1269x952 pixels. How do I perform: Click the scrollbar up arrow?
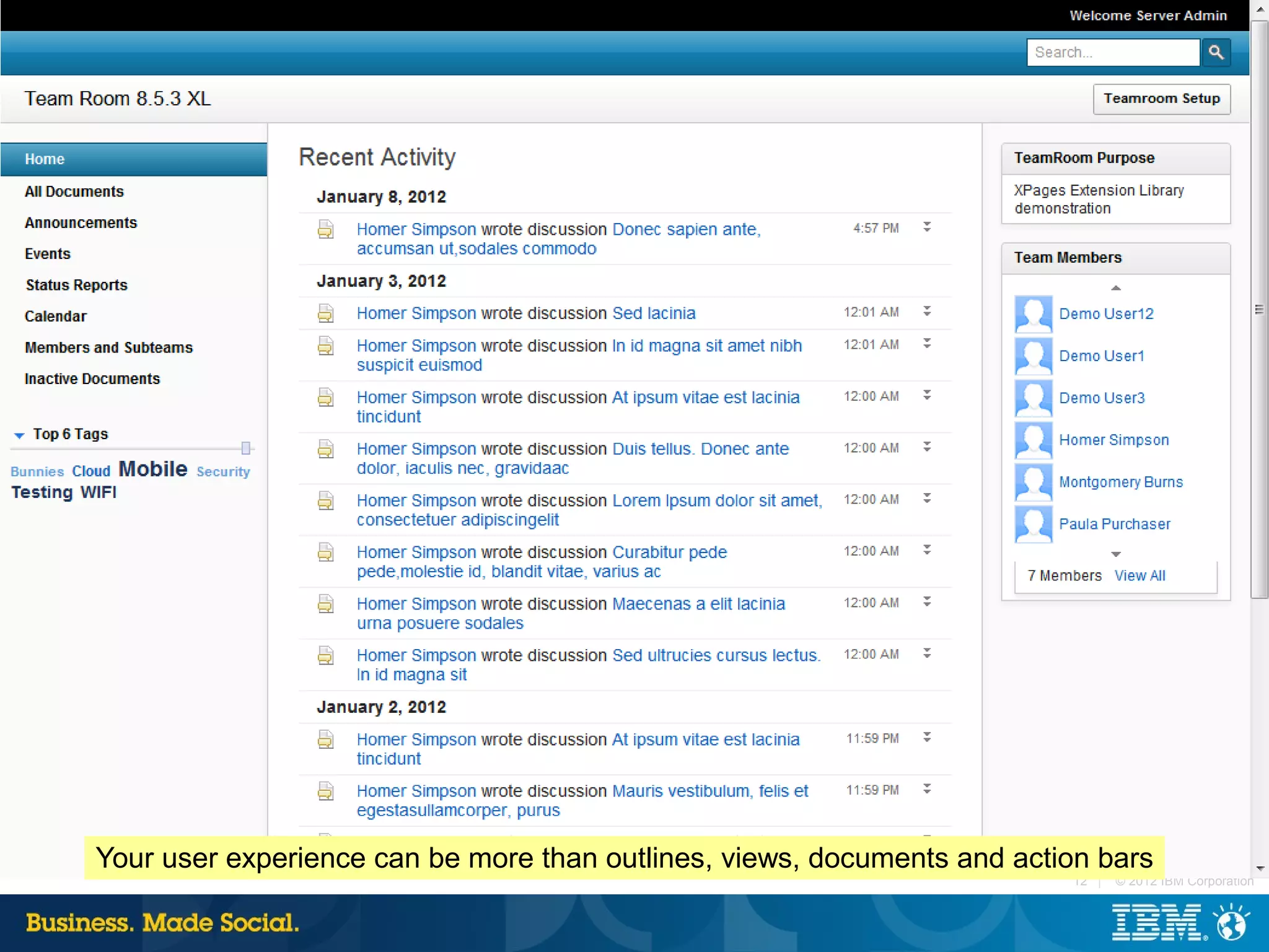[x=1259, y=10]
